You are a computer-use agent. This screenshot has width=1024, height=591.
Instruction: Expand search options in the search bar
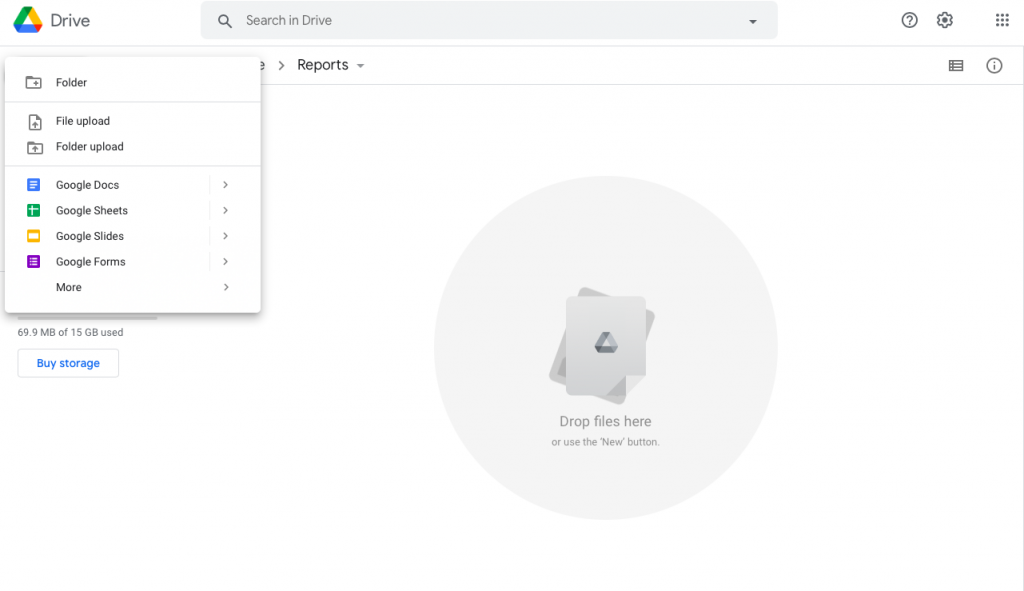click(752, 20)
